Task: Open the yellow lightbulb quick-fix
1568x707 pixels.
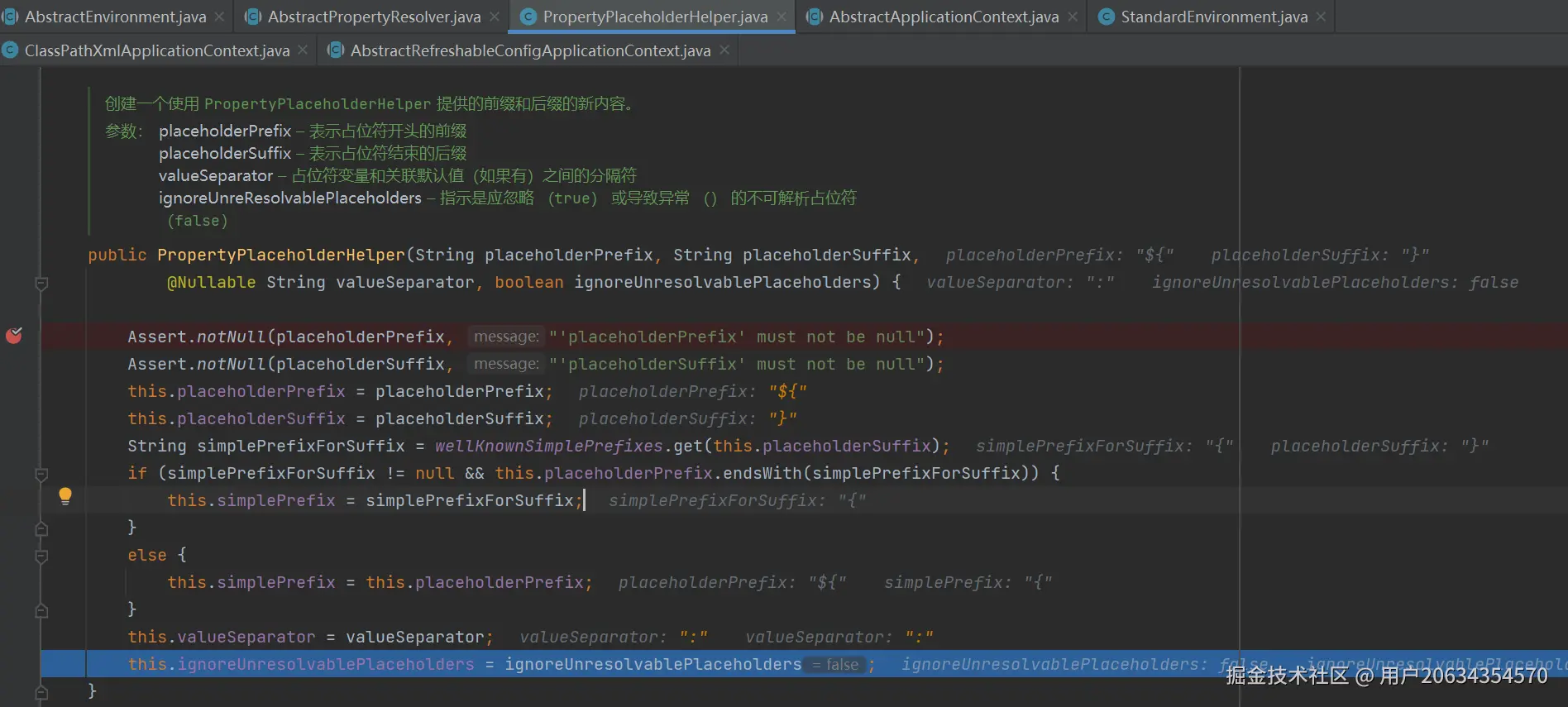Action: pyautogui.click(x=65, y=496)
